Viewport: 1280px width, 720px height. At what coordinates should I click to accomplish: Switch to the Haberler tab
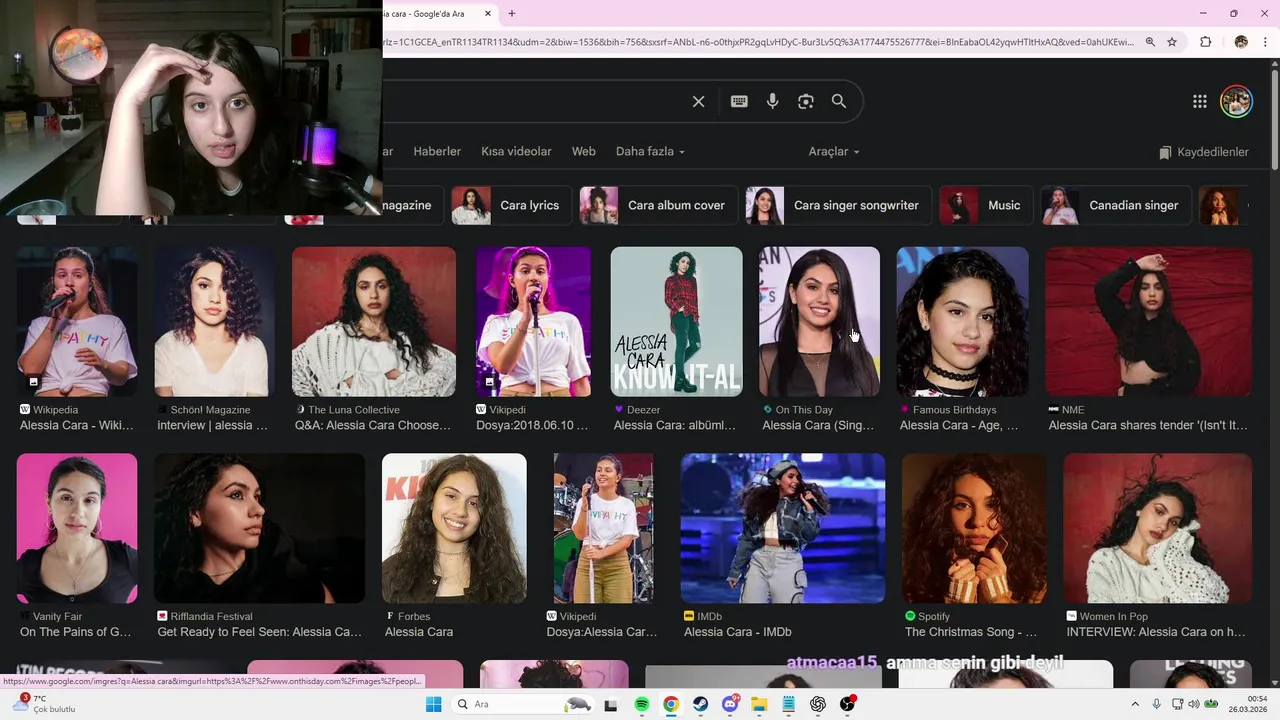[437, 151]
